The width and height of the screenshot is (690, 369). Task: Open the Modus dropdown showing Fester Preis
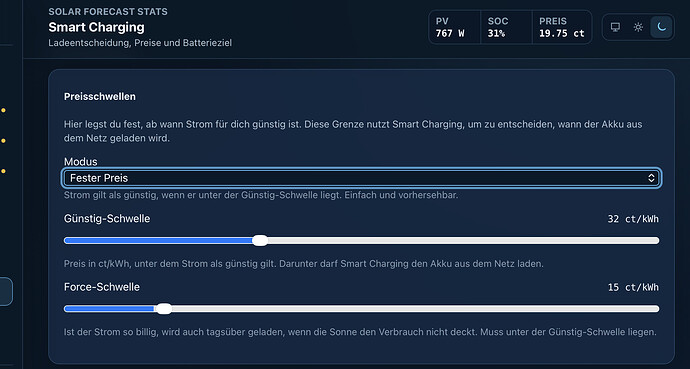pyautogui.click(x=361, y=178)
